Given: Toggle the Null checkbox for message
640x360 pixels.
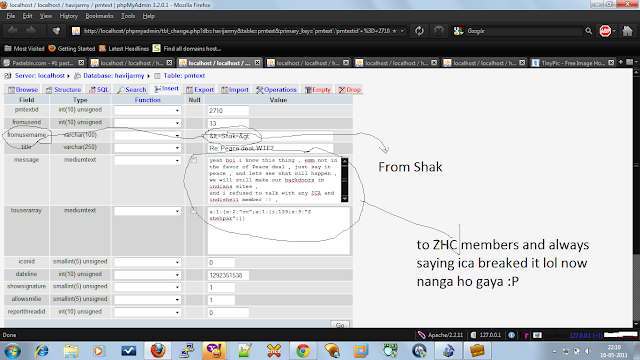Looking at the screenshot, I should pyautogui.click(x=193, y=160).
